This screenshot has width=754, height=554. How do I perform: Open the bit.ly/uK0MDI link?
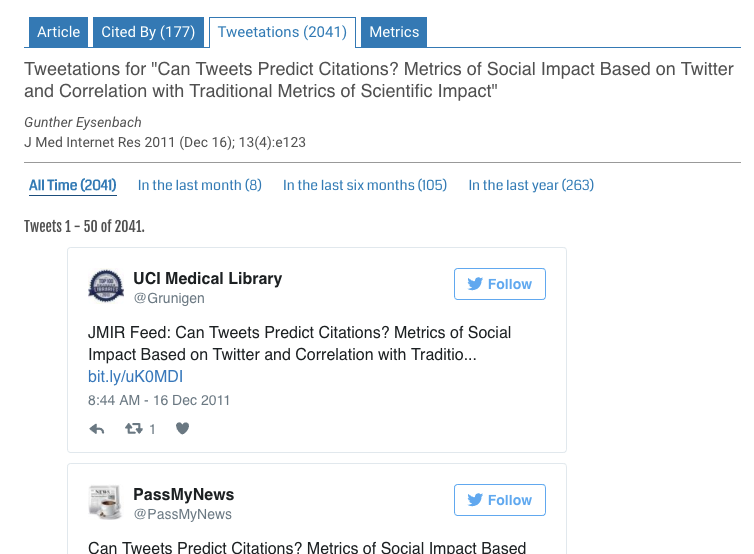coord(135,377)
